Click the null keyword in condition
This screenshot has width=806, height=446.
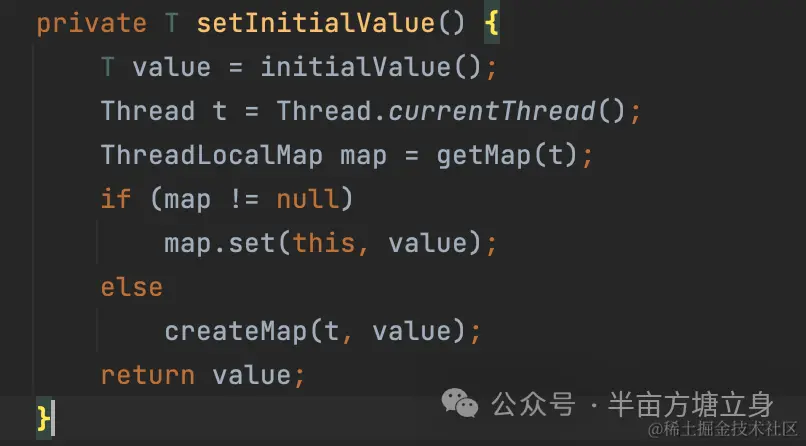click(x=307, y=199)
